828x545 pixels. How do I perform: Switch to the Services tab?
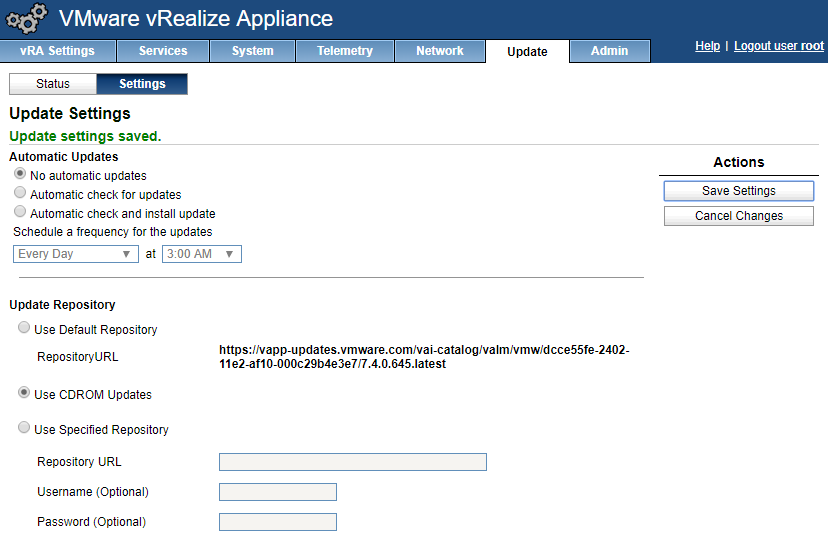pyautogui.click(x=163, y=51)
